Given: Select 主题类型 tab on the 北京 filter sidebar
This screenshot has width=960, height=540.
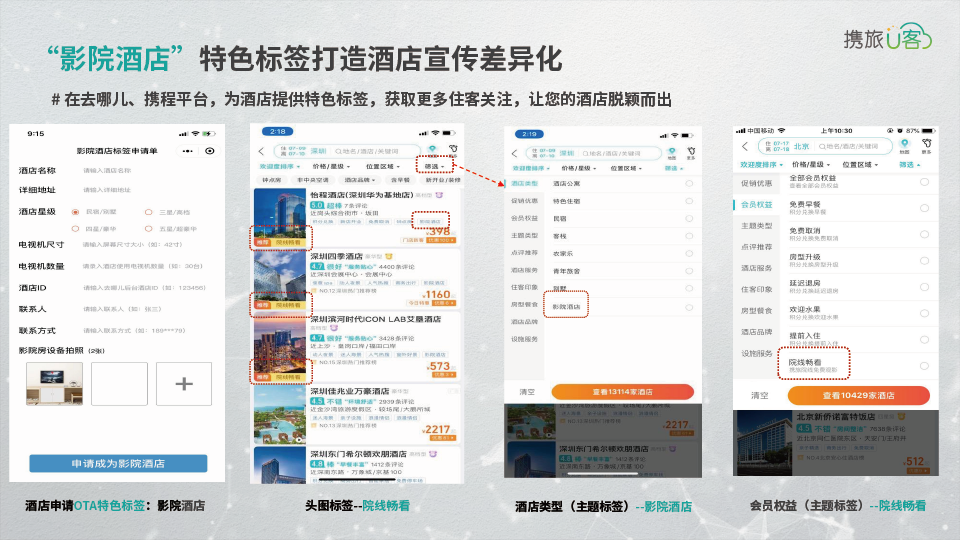Looking at the screenshot, I should (x=757, y=226).
